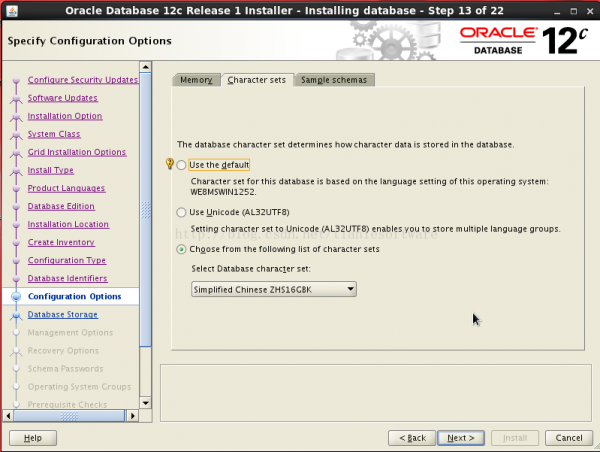
Task: Click the Java installer icon in title bar
Action: click(x=12, y=11)
